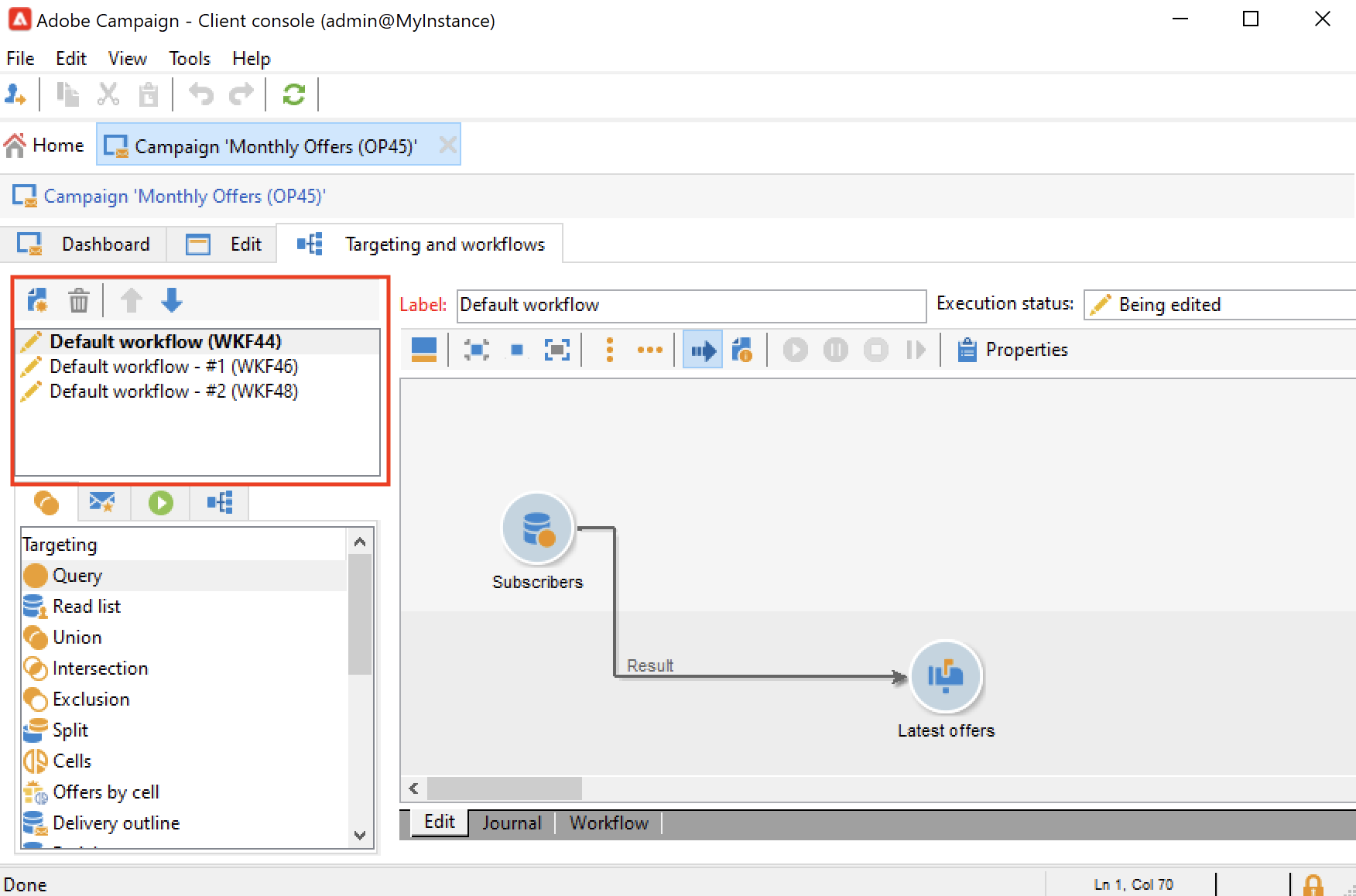This screenshot has width=1356, height=896.
Task: Select the Subscribers query node on the canvas
Action: [x=538, y=528]
